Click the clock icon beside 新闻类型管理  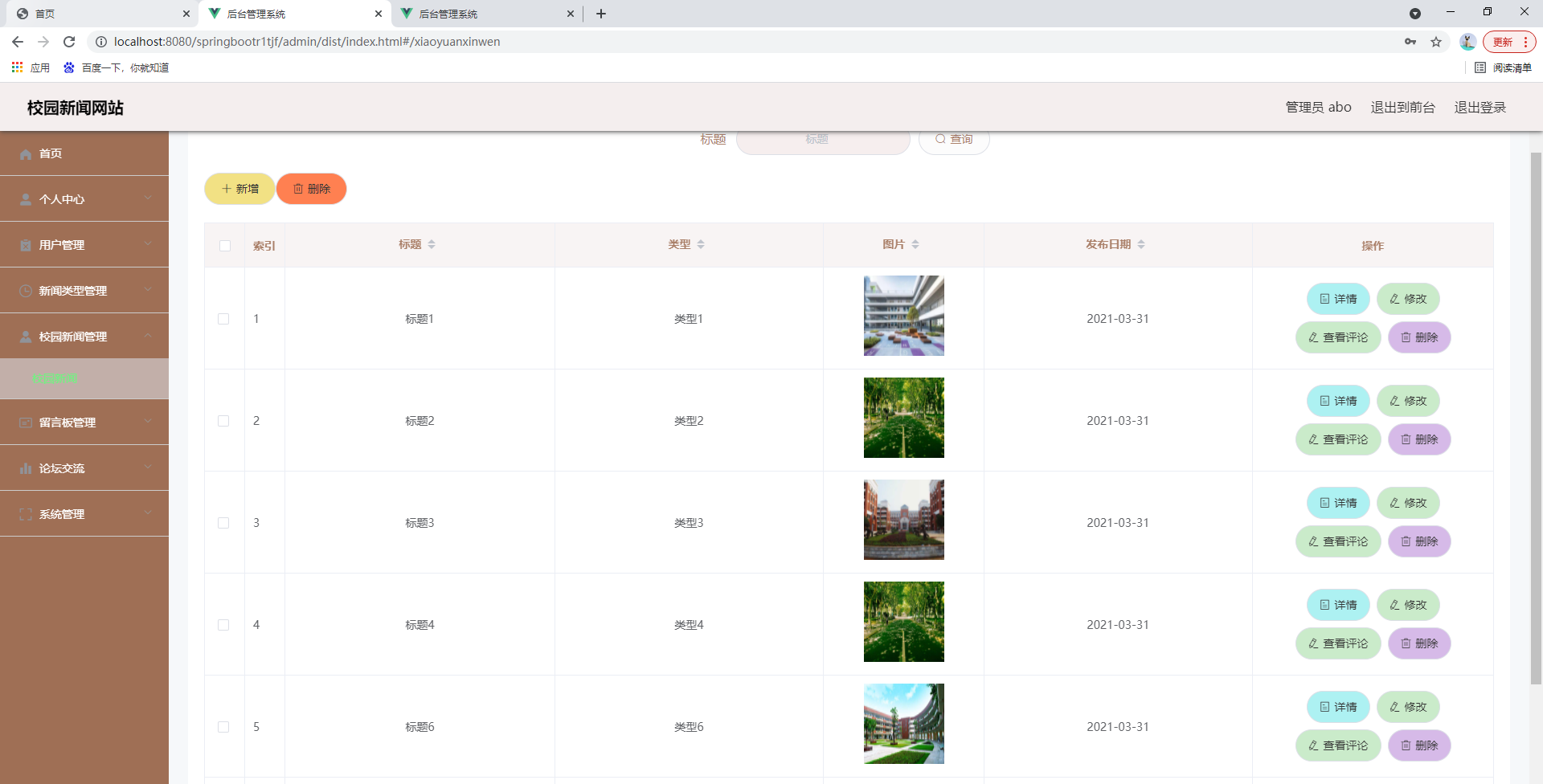[x=25, y=290]
